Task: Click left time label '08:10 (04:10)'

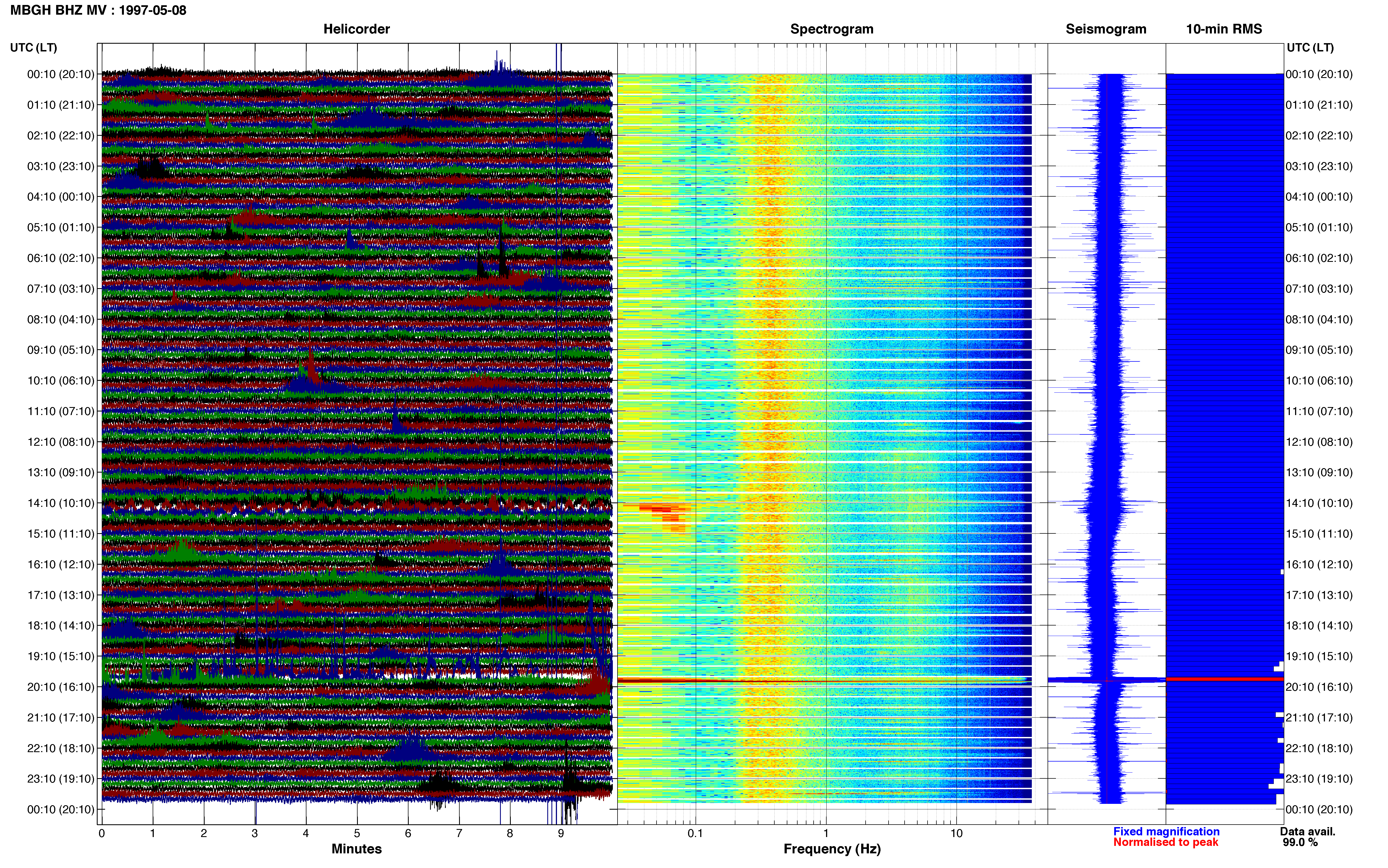Action: tap(61, 319)
